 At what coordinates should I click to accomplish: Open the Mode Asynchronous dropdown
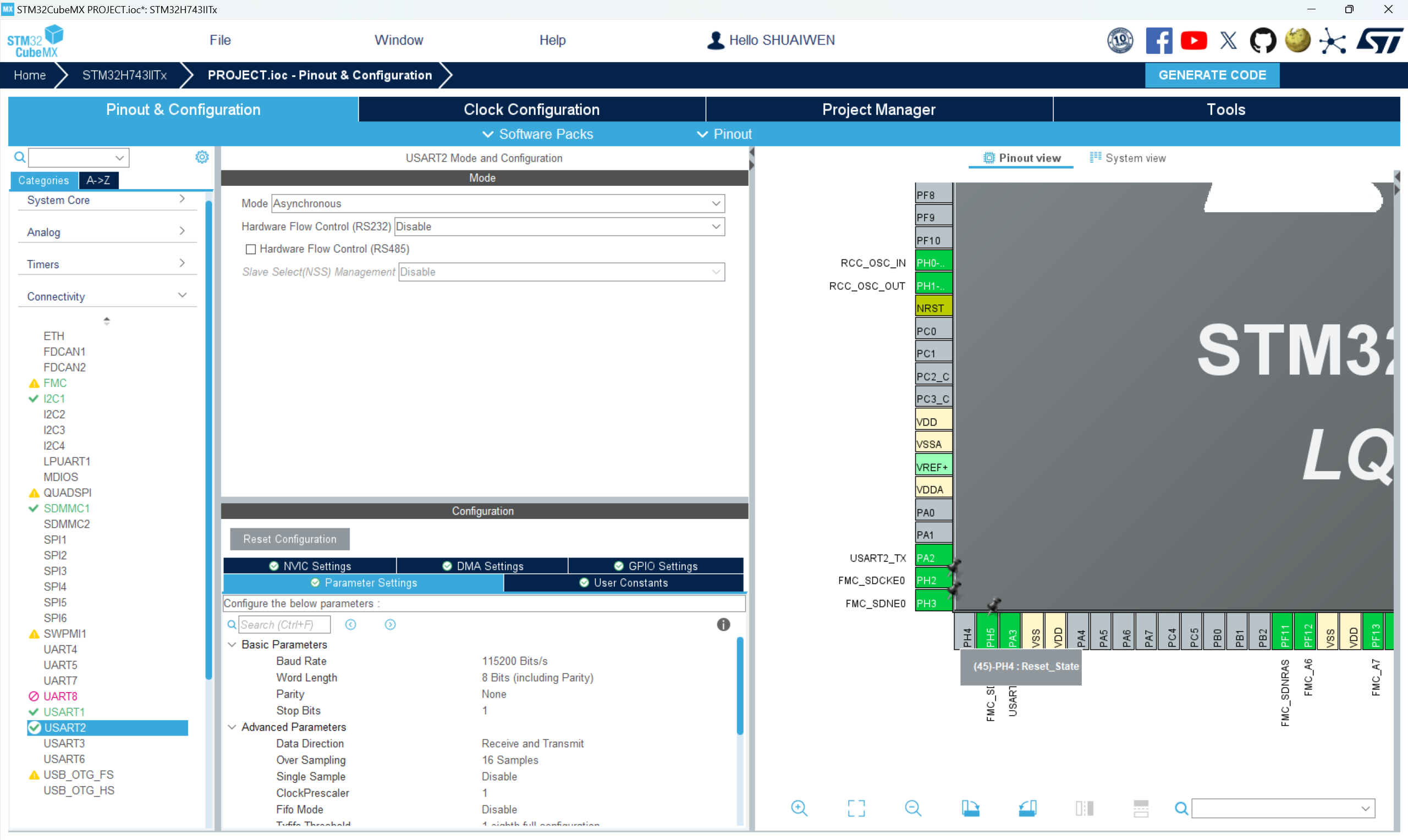(x=498, y=203)
